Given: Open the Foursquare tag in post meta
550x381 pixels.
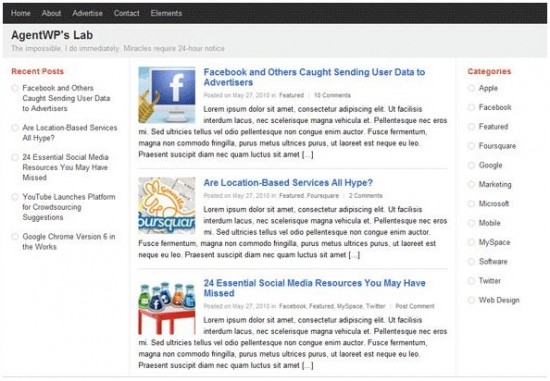Looking at the screenshot, I should [x=323, y=196].
